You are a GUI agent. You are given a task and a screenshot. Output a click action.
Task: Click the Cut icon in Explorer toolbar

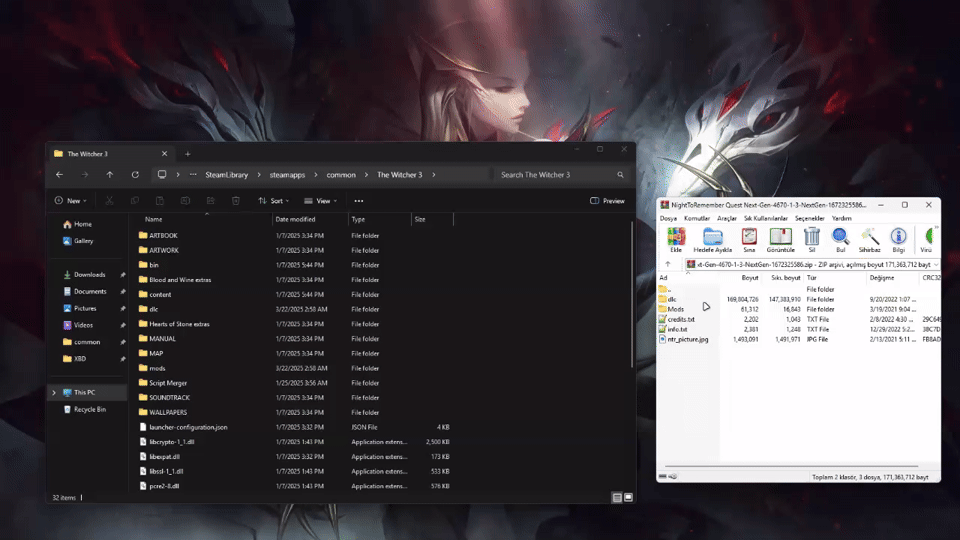[x=109, y=201]
